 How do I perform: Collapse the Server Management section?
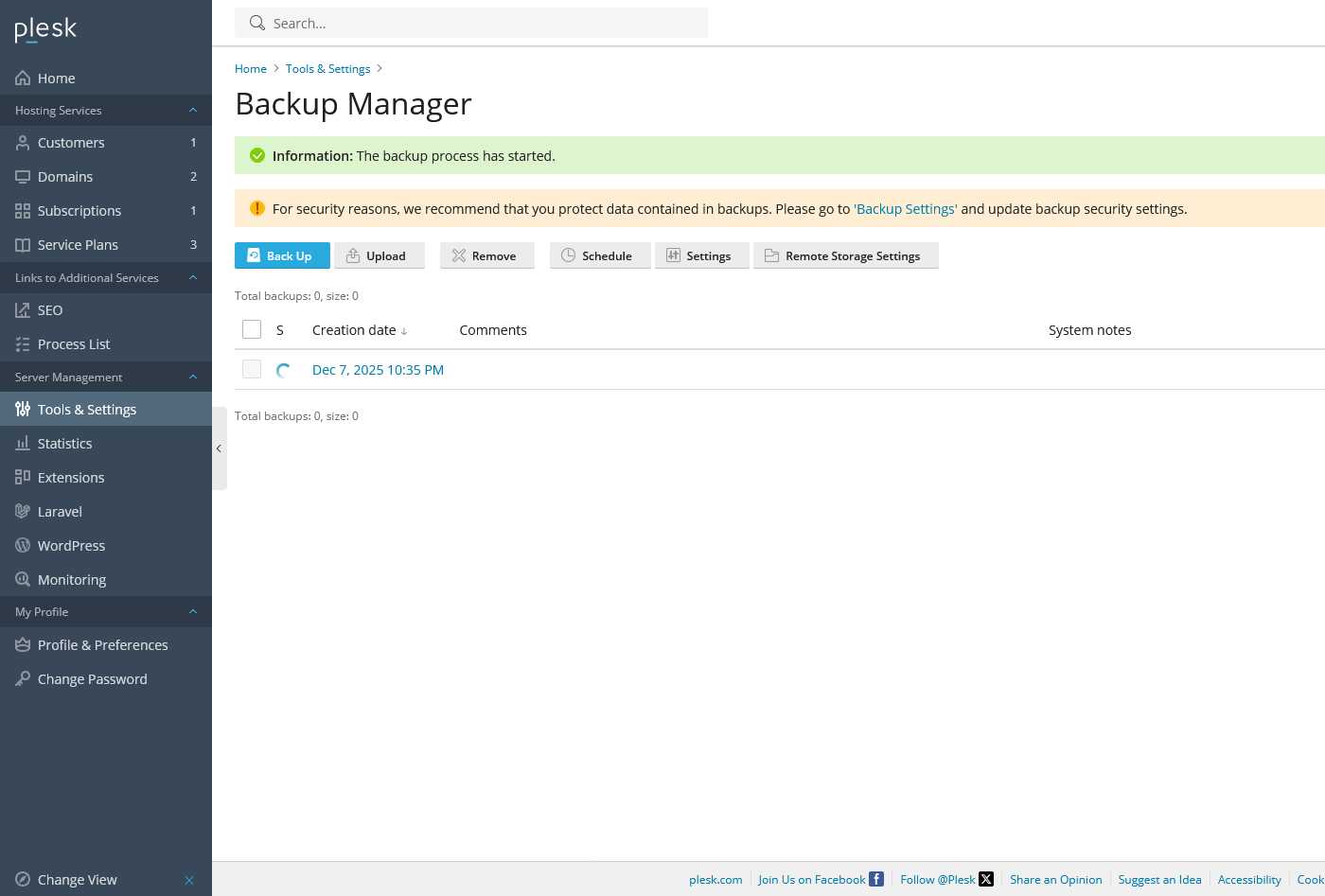pos(193,378)
